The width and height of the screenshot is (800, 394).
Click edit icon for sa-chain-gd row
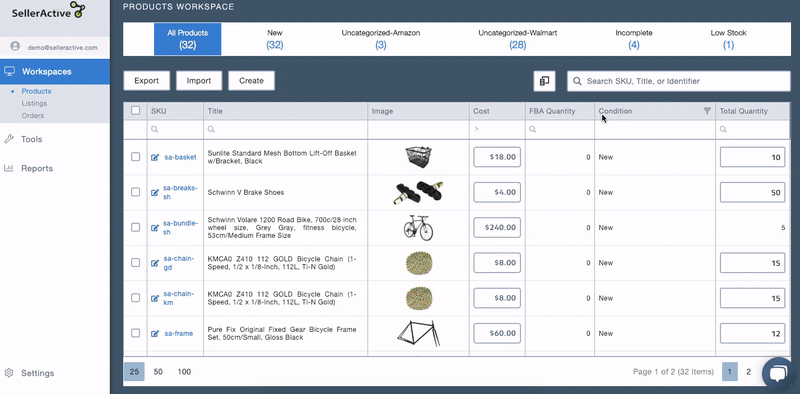(x=155, y=263)
